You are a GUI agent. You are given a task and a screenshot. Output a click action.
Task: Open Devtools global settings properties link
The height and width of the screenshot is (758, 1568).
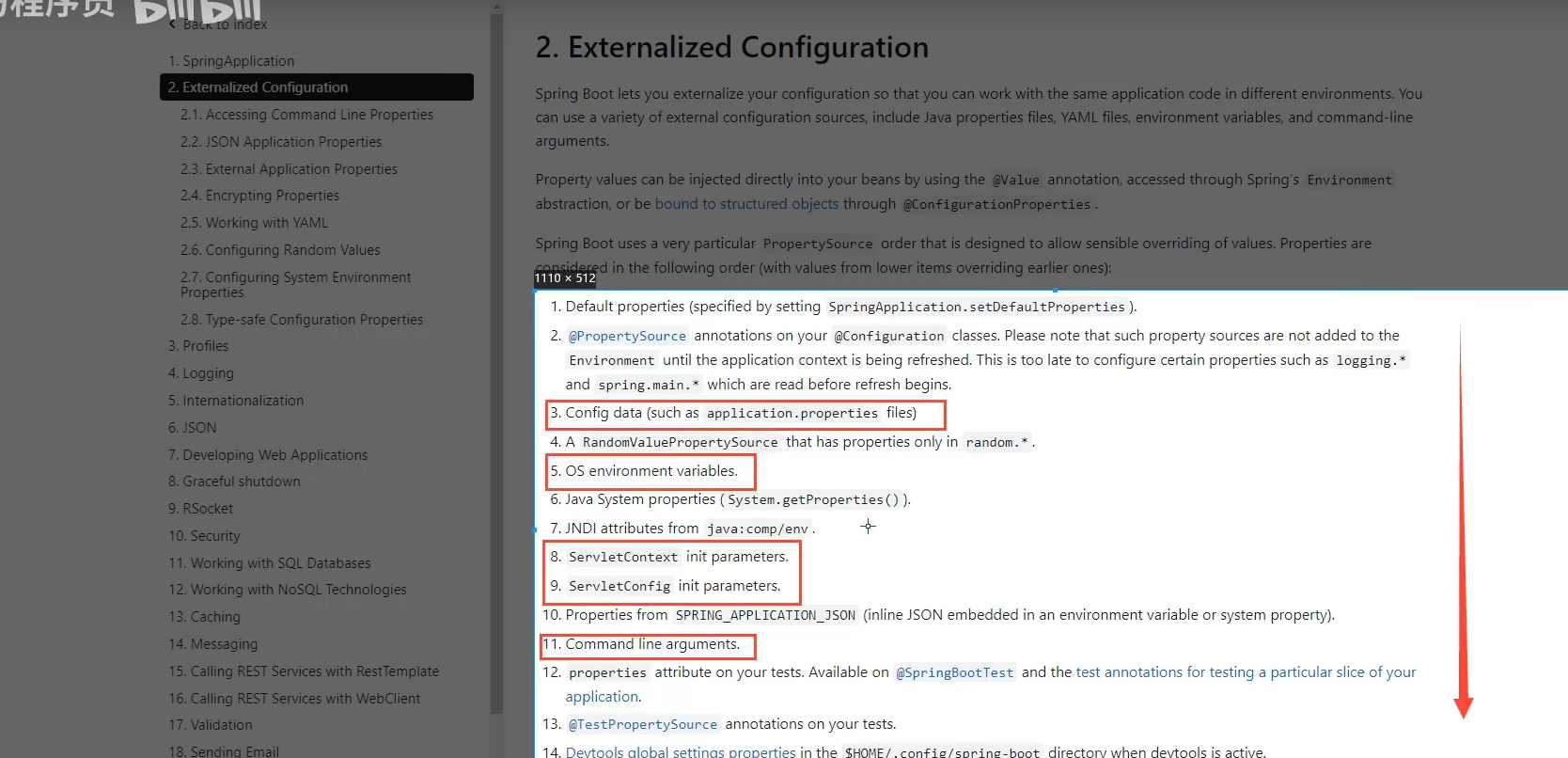[x=681, y=751]
